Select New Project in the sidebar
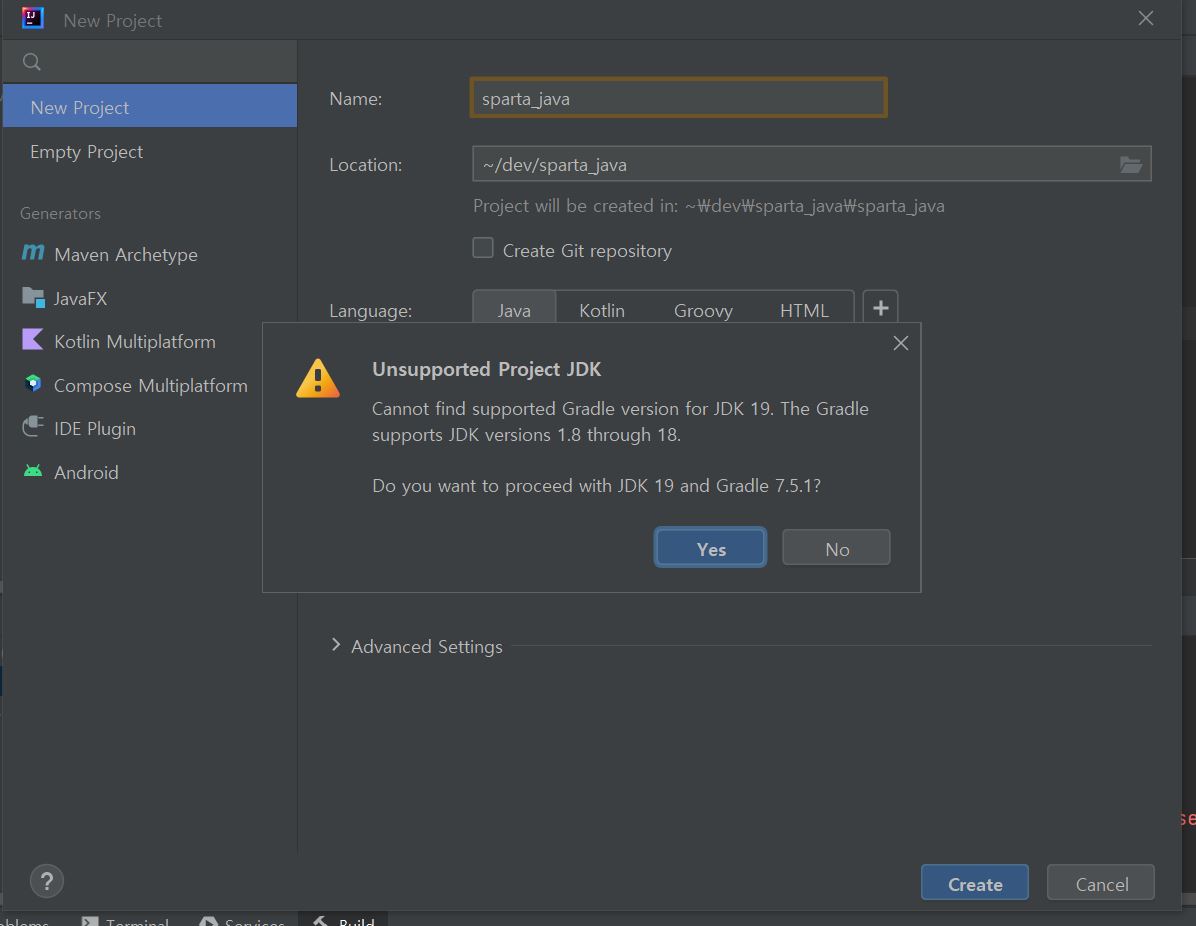 [150, 106]
